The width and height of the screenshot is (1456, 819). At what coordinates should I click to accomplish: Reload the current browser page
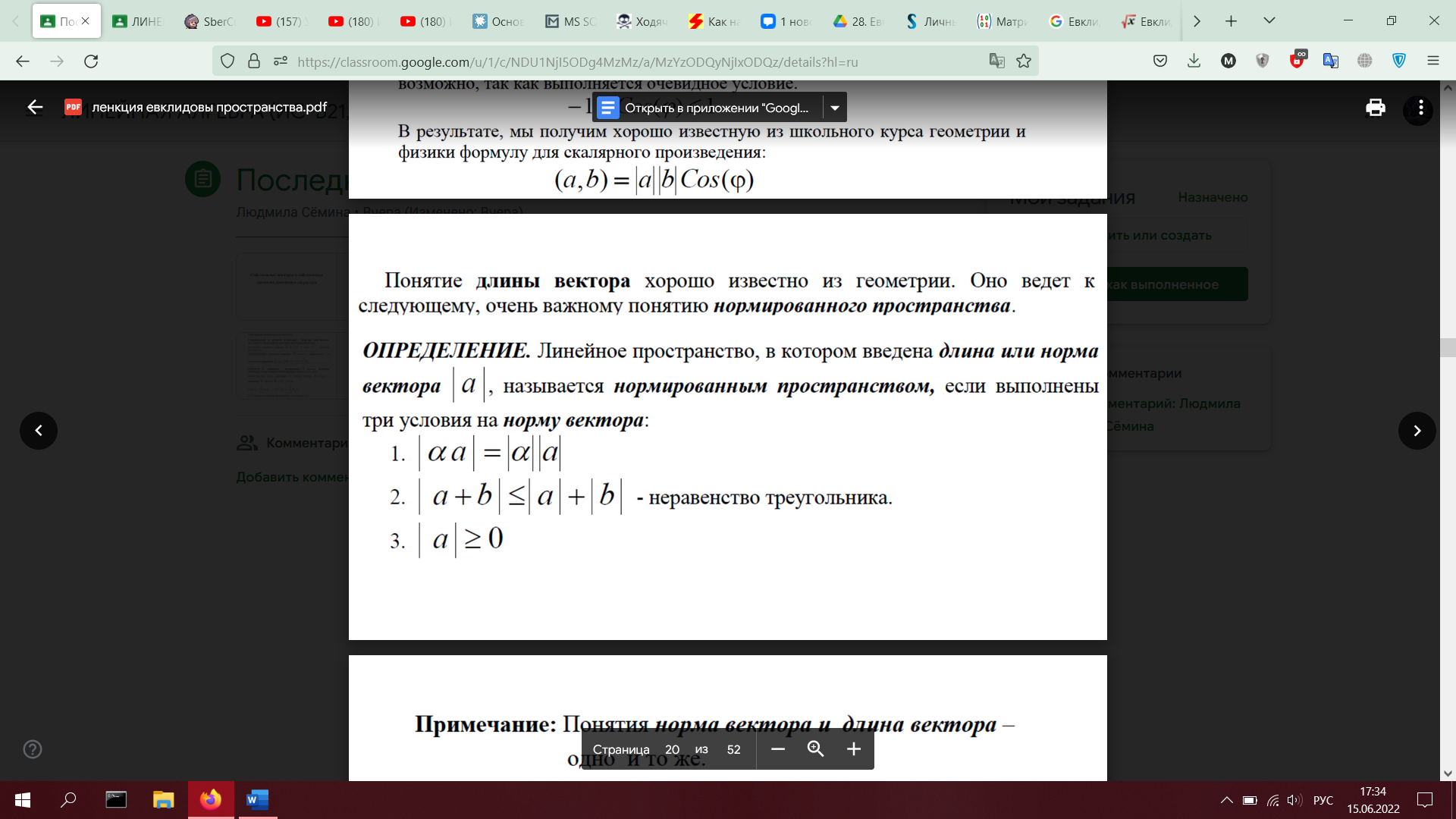[x=91, y=61]
